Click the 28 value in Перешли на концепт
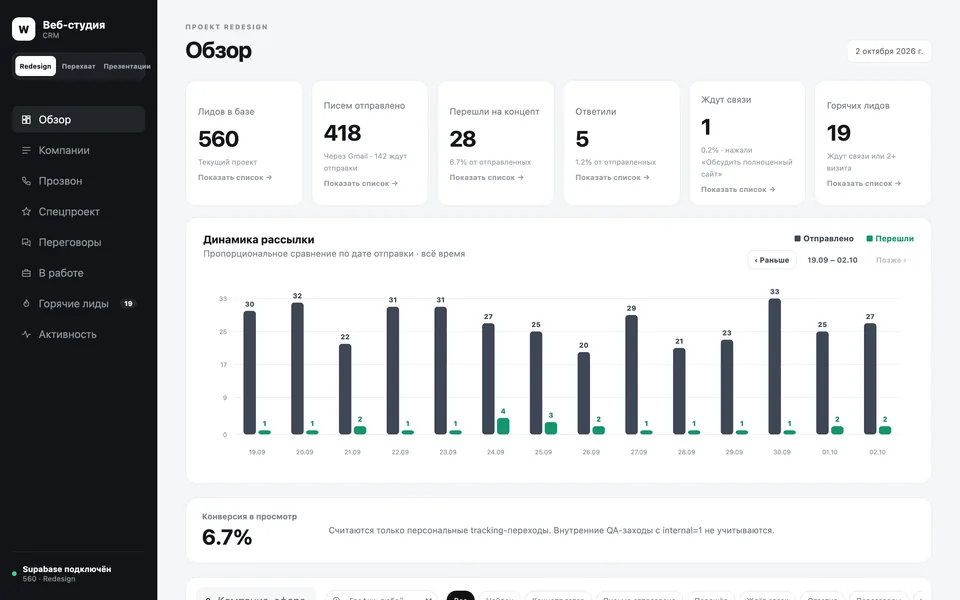 (x=462, y=139)
